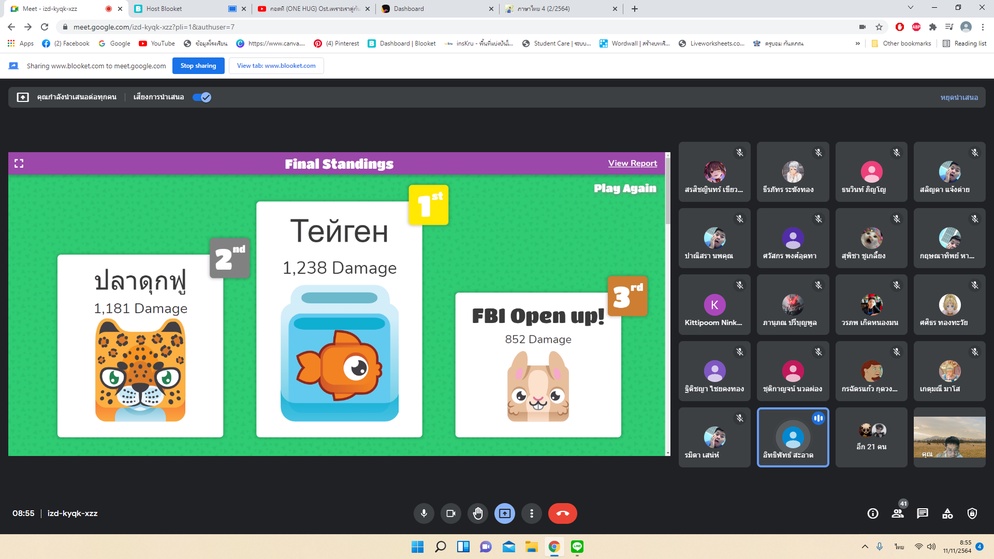The image size is (994, 559).
Task: Mute the microphone in Meet controls
Action: point(423,513)
